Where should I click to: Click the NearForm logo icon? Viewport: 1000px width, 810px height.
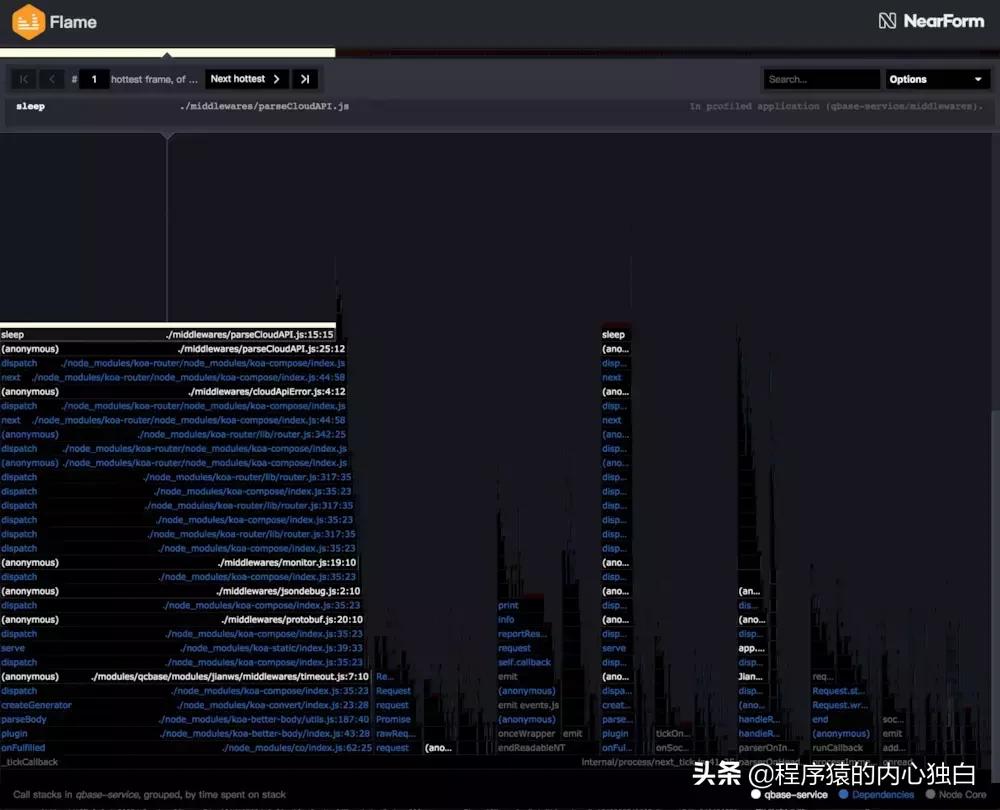885,20
